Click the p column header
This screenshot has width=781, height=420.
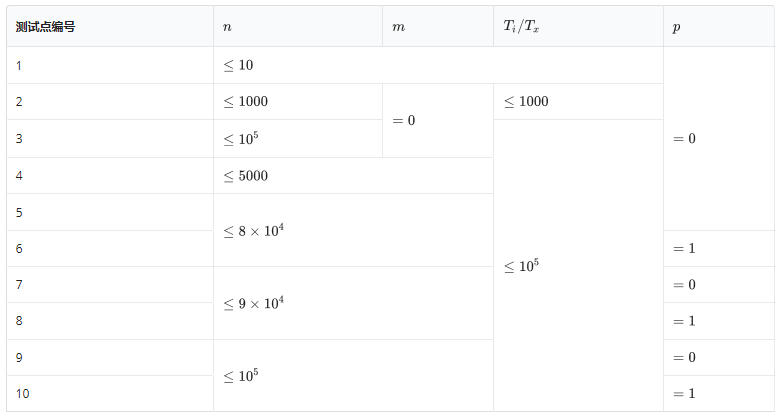click(677, 27)
